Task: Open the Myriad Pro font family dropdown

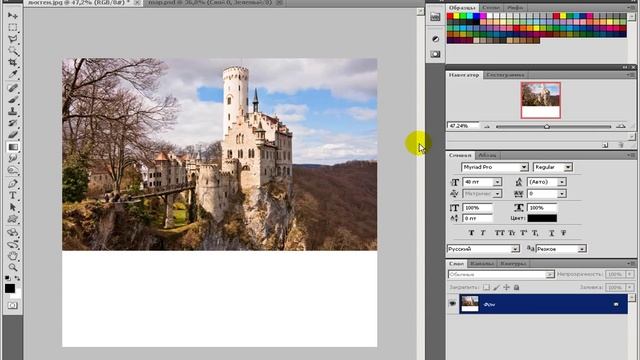Action: (524, 167)
